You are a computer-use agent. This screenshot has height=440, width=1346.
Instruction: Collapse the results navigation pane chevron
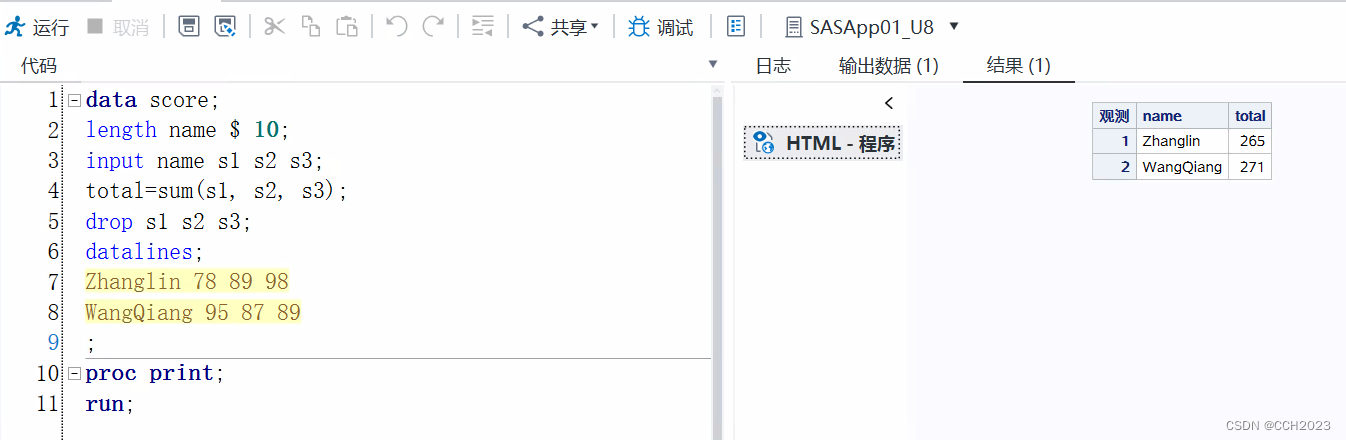pyautogui.click(x=889, y=102)
